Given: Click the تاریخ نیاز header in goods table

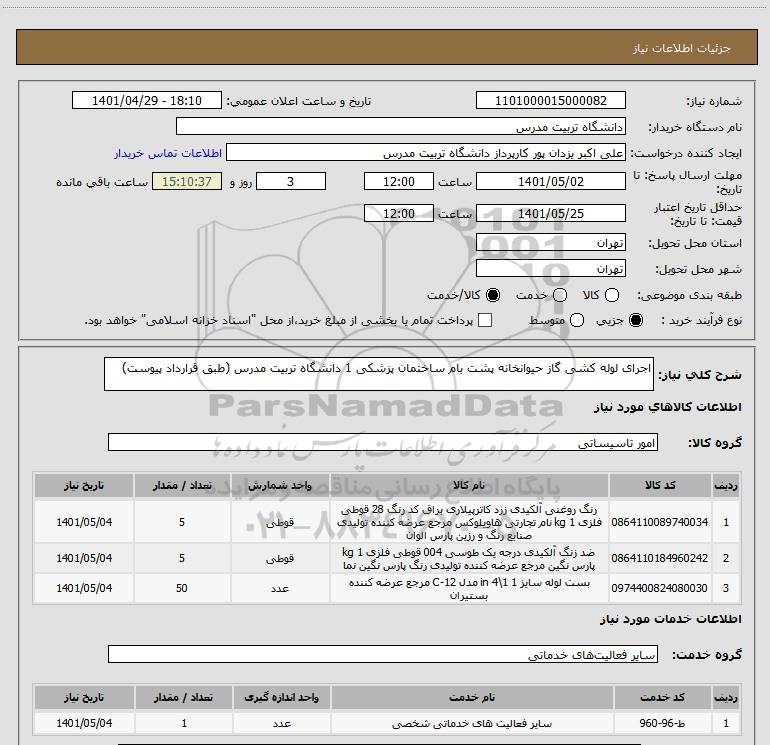Looking at the screenshot, I should click(x=84, y=485).
